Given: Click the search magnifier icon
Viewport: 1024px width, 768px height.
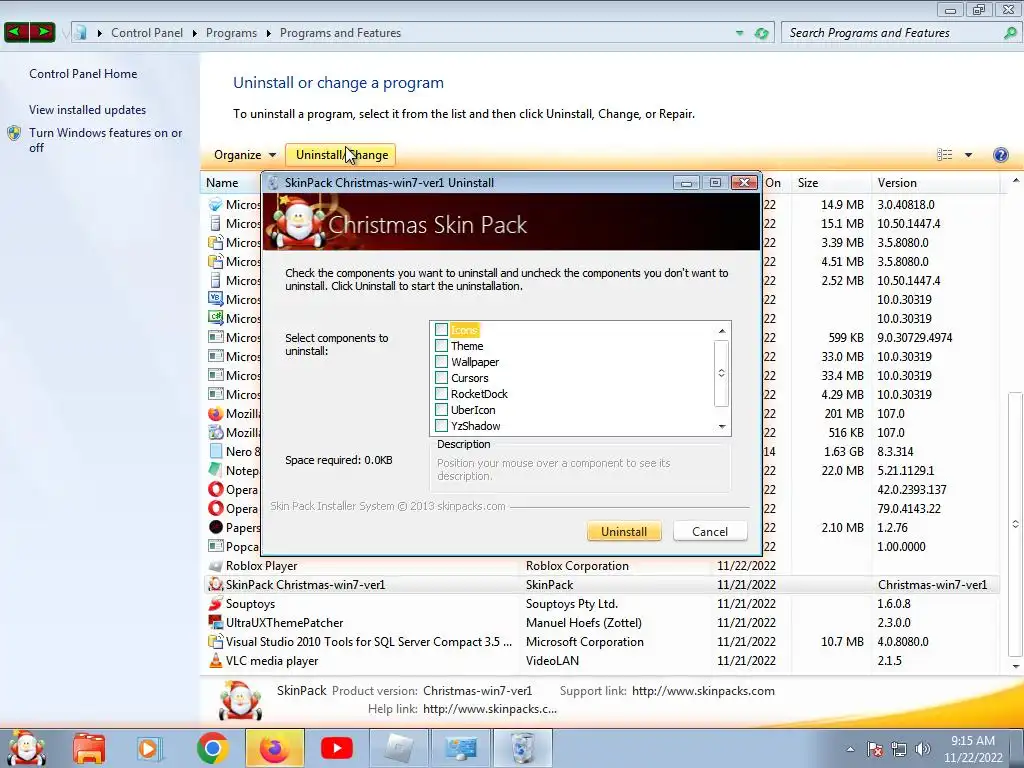Looking at the screenshot, I should (x=1010, y=33).
